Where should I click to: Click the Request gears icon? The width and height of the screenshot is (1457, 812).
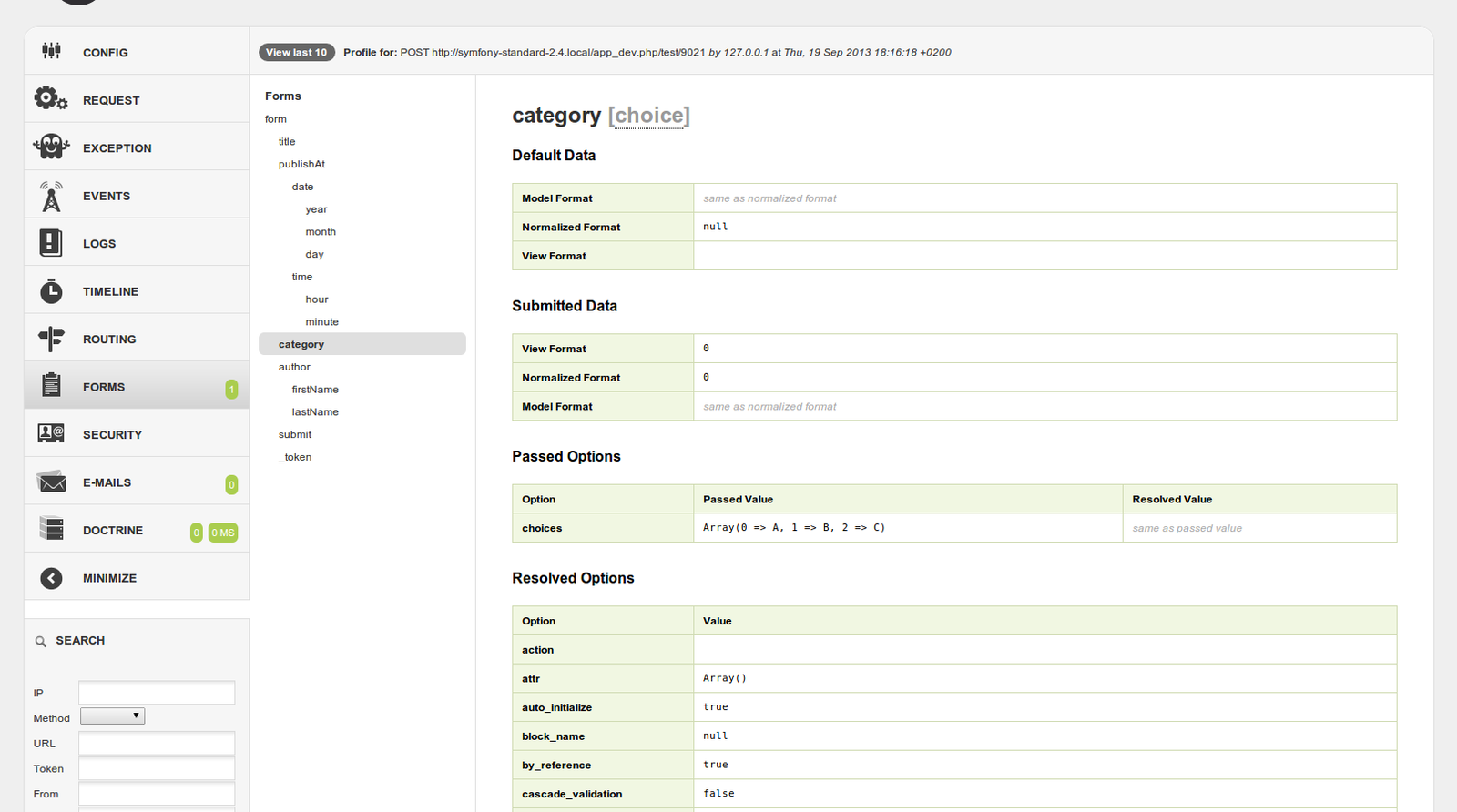(51, 98)
